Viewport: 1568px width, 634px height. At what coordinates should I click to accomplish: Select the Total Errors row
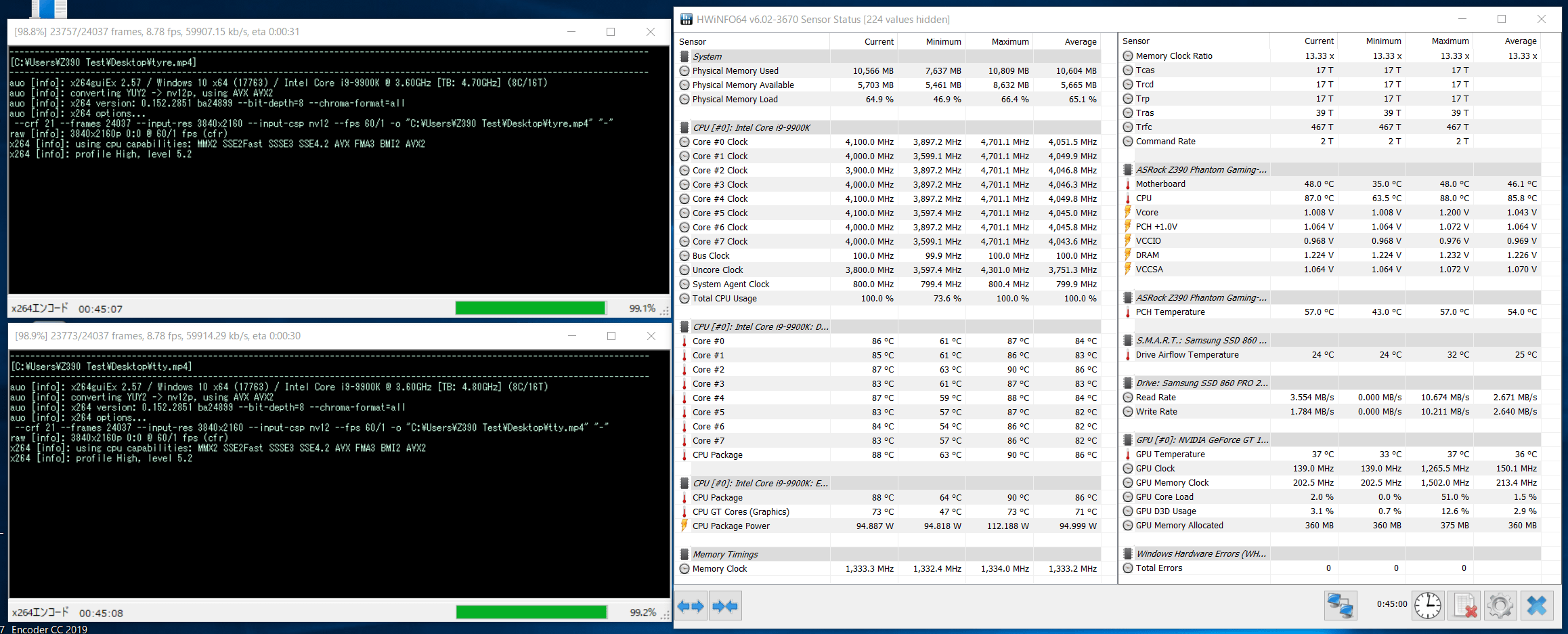(1330, 568)
